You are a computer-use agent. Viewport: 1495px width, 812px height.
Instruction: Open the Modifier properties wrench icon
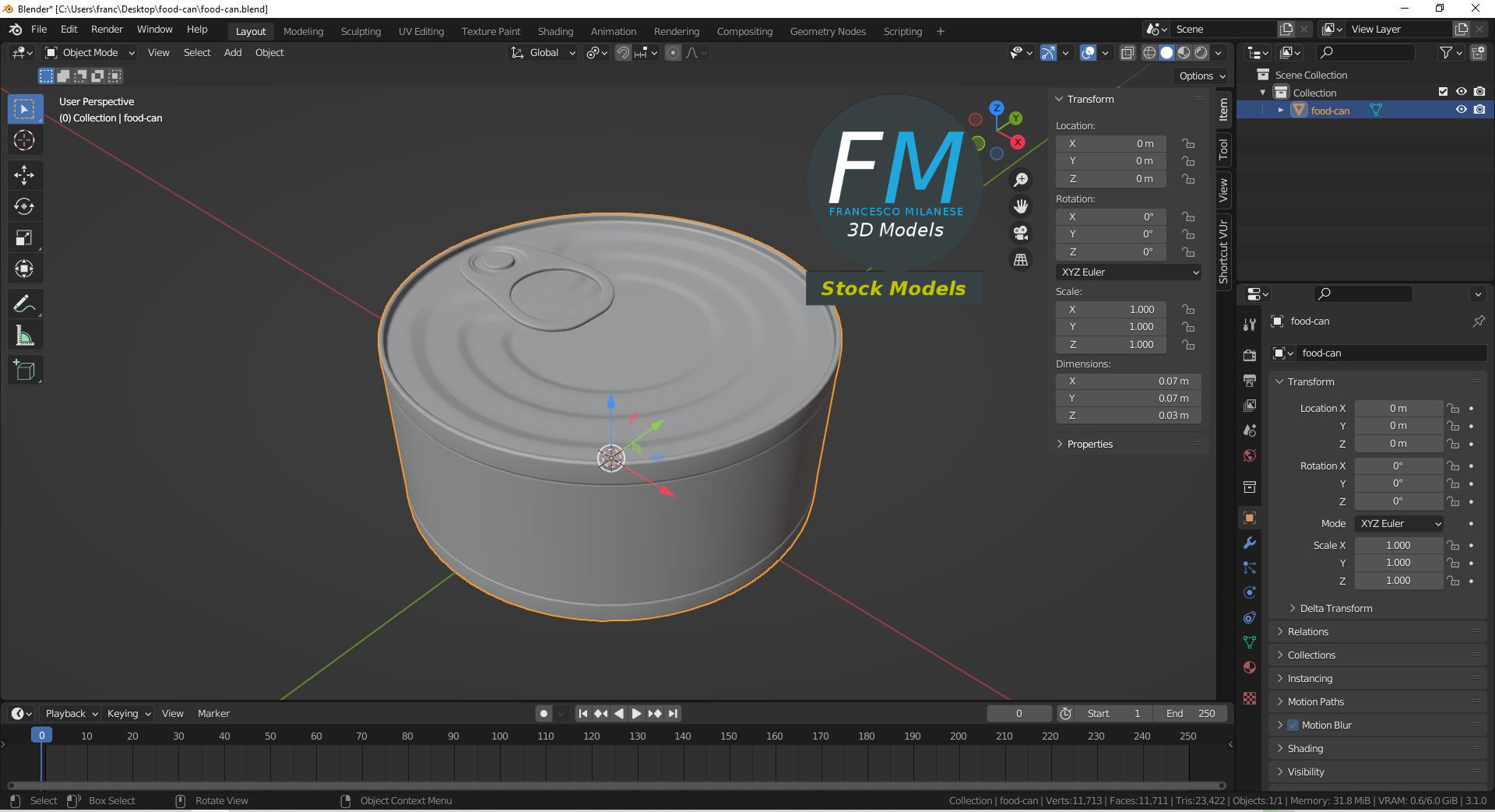pyautogui.click(x=1250, y=543)
